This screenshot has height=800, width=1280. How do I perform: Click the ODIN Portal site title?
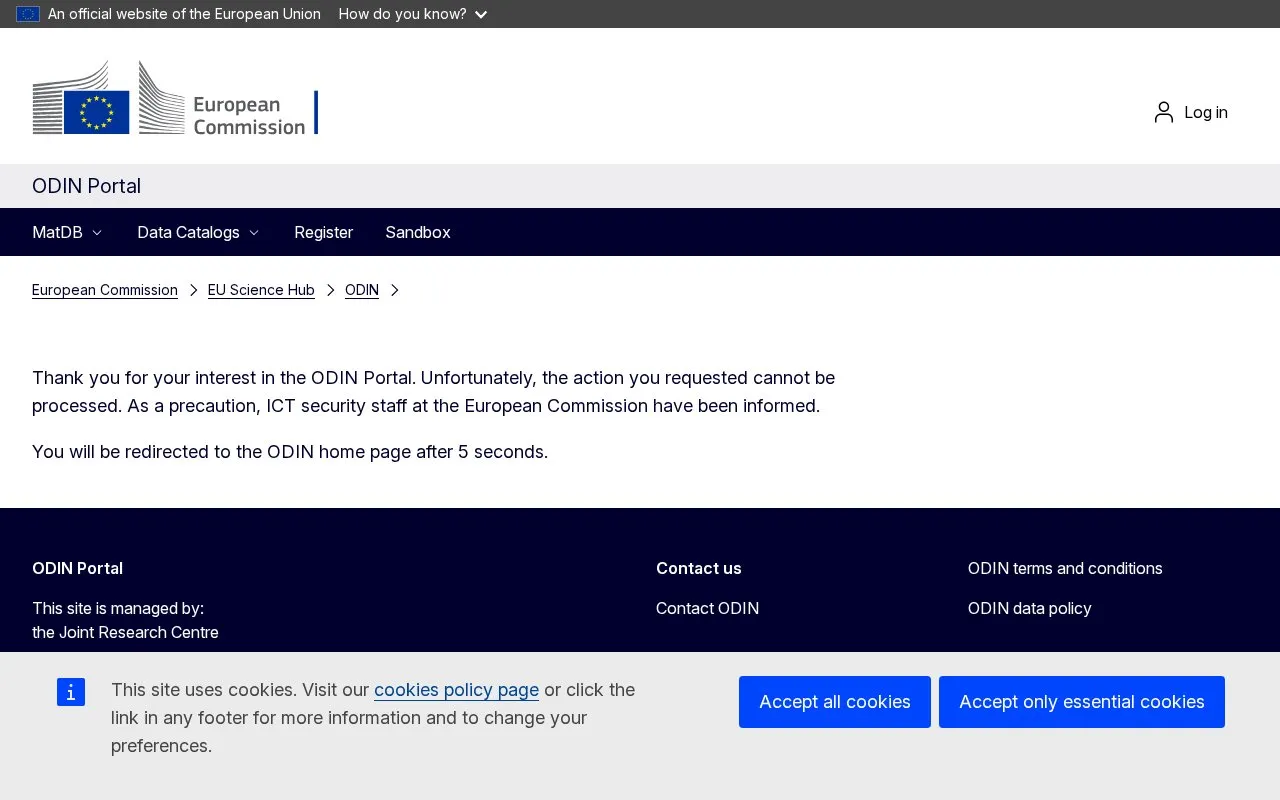click(86, 186)
